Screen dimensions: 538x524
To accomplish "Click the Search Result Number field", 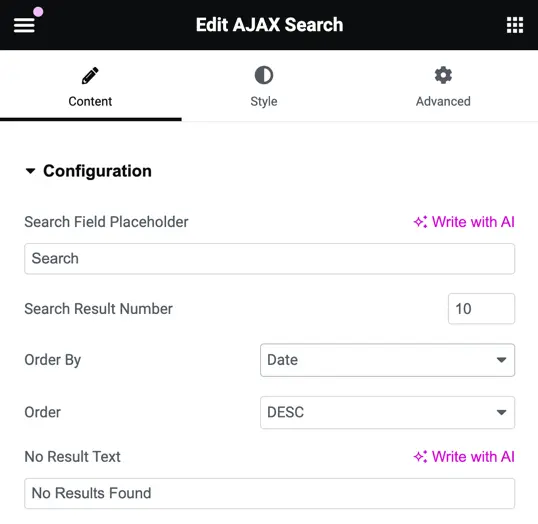I will (481, 309).
